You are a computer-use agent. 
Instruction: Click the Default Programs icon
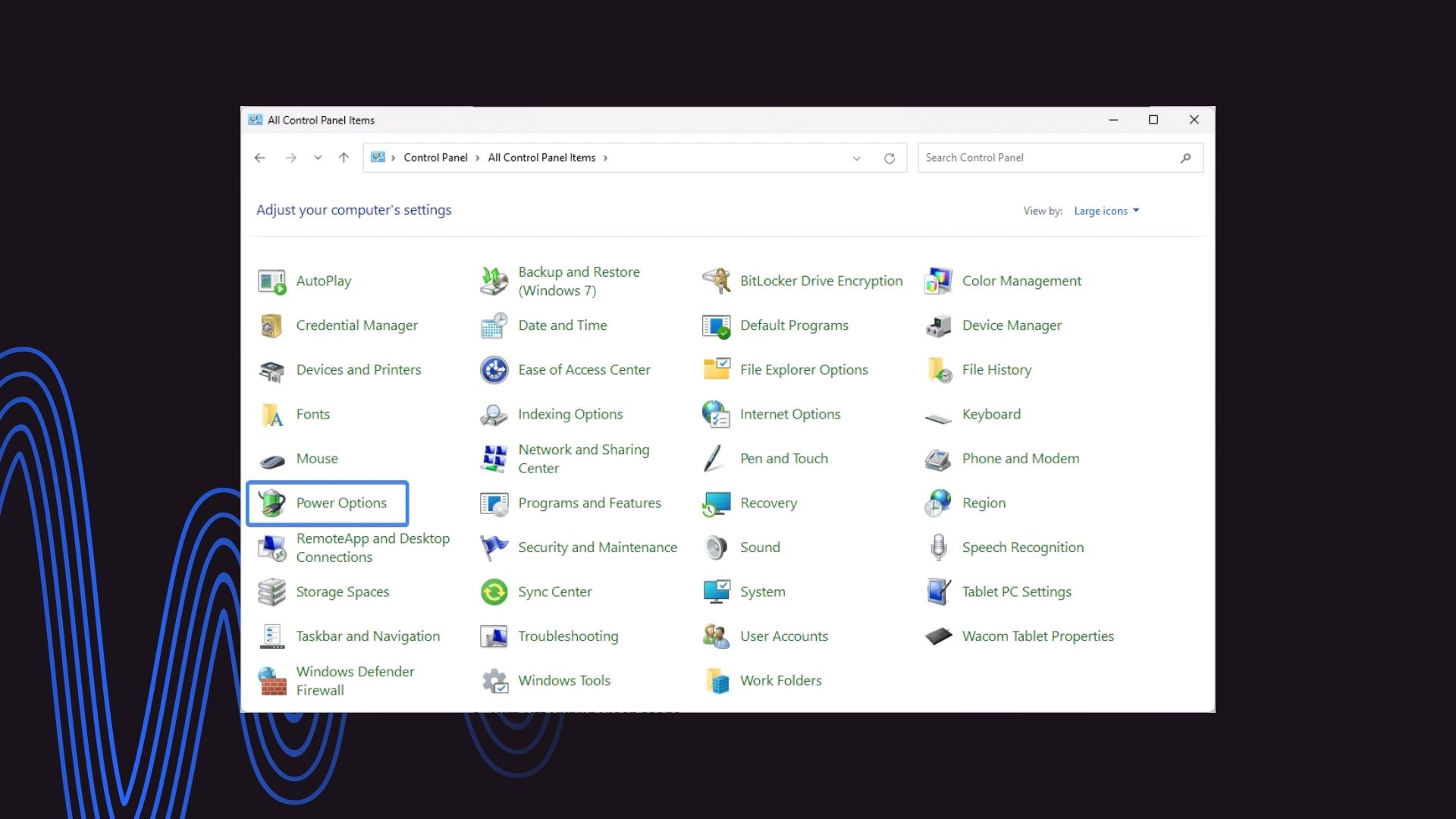(x=716, y=326)
